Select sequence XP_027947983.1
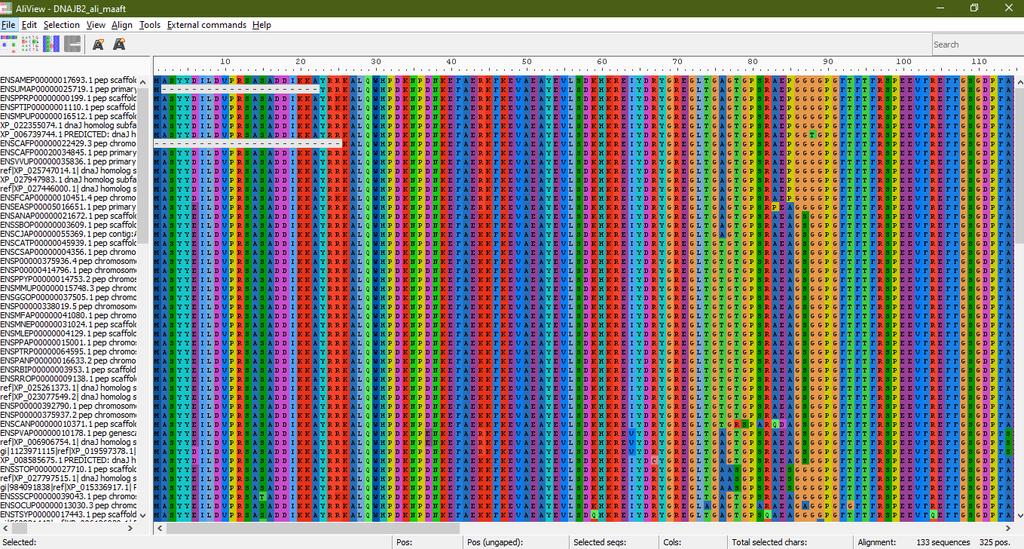Viewport: 1024px width, 549px height. tap(69, 180)
